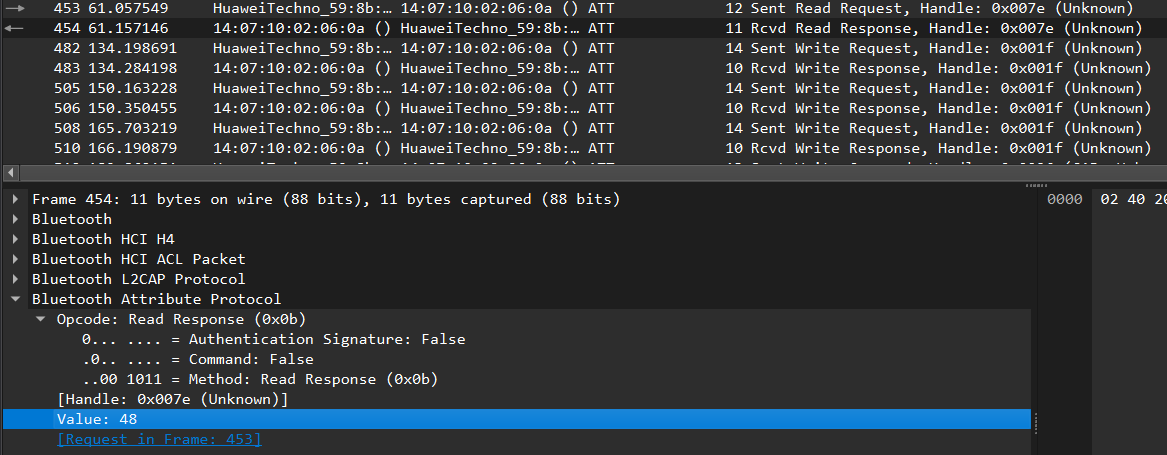
Task: Collapse the Bluetooth Attribute Protocol section
Action: tap(15, 299)
